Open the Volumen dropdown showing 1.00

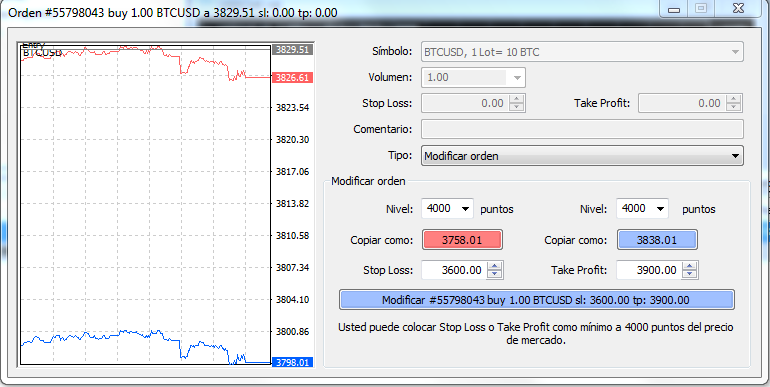coord(473,78)
